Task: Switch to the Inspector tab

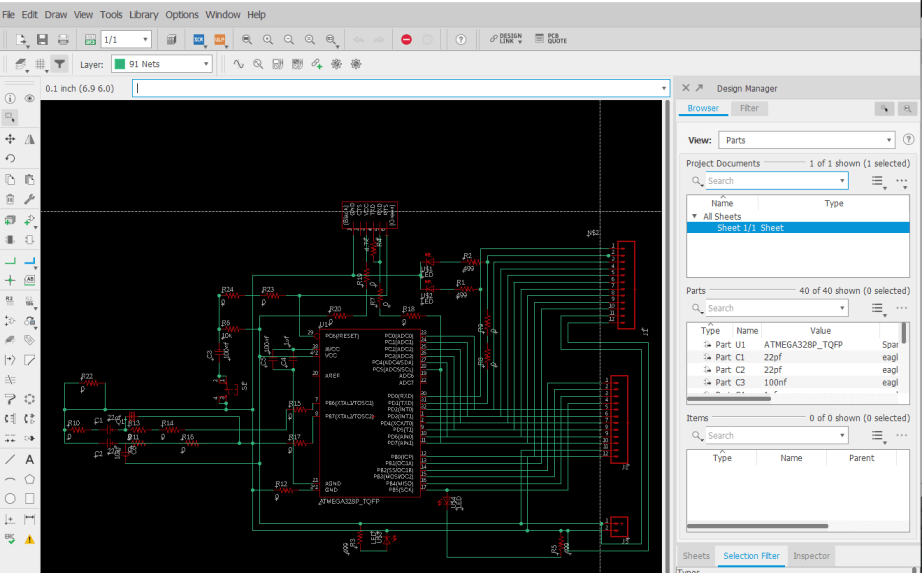Action: pyautogui.click(x=811, y=556)
